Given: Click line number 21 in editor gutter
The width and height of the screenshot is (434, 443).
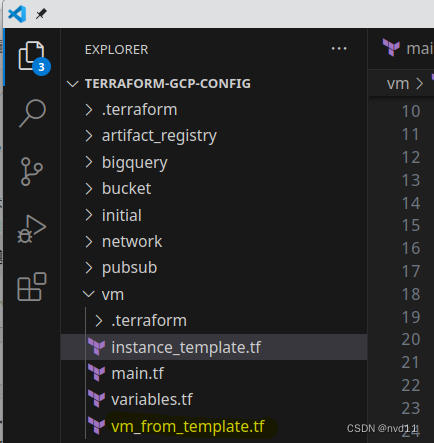Looking at the screenshot, I should (x=411, y=362).
